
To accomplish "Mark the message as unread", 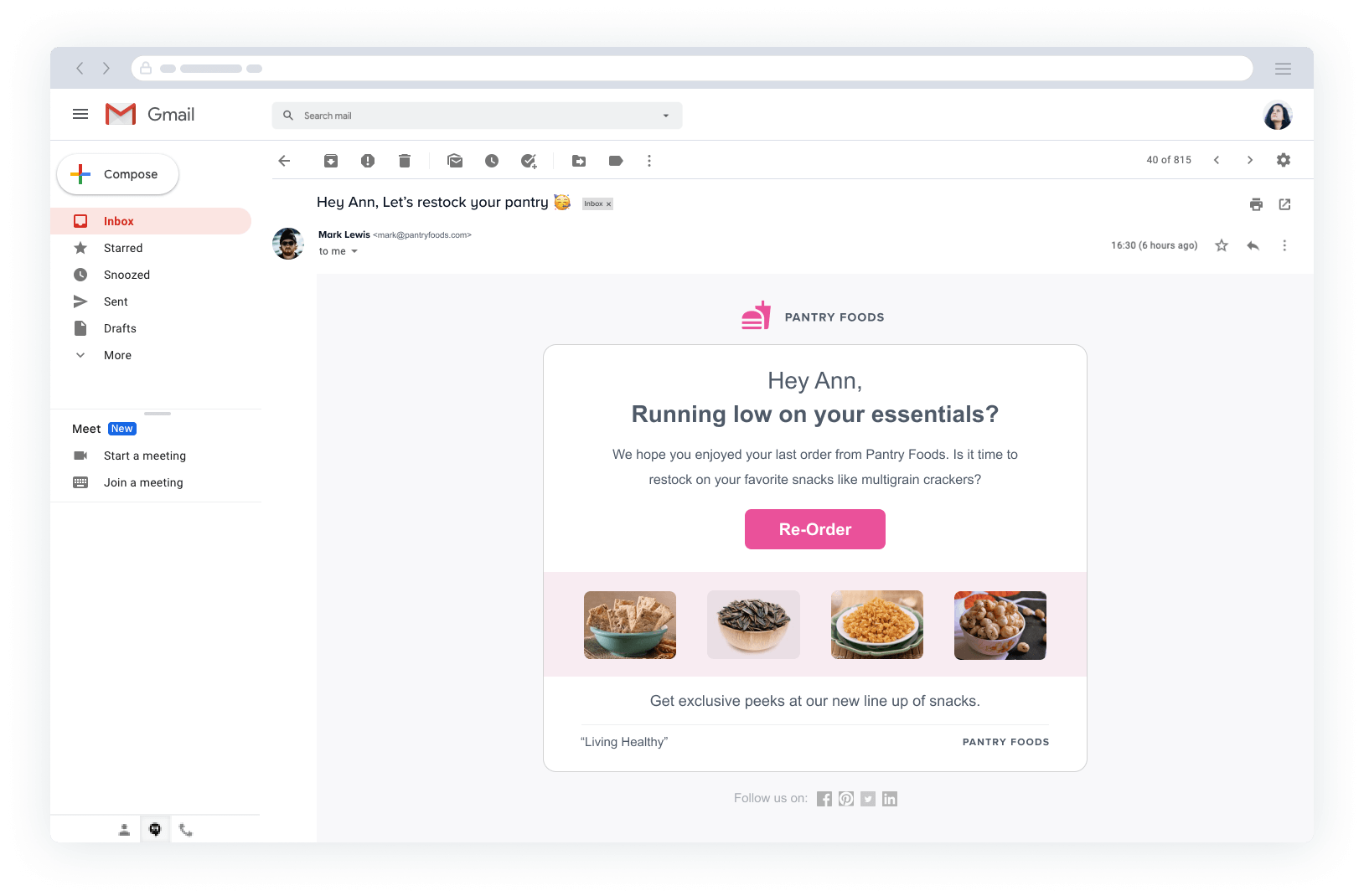I will (x=455, y=161).
